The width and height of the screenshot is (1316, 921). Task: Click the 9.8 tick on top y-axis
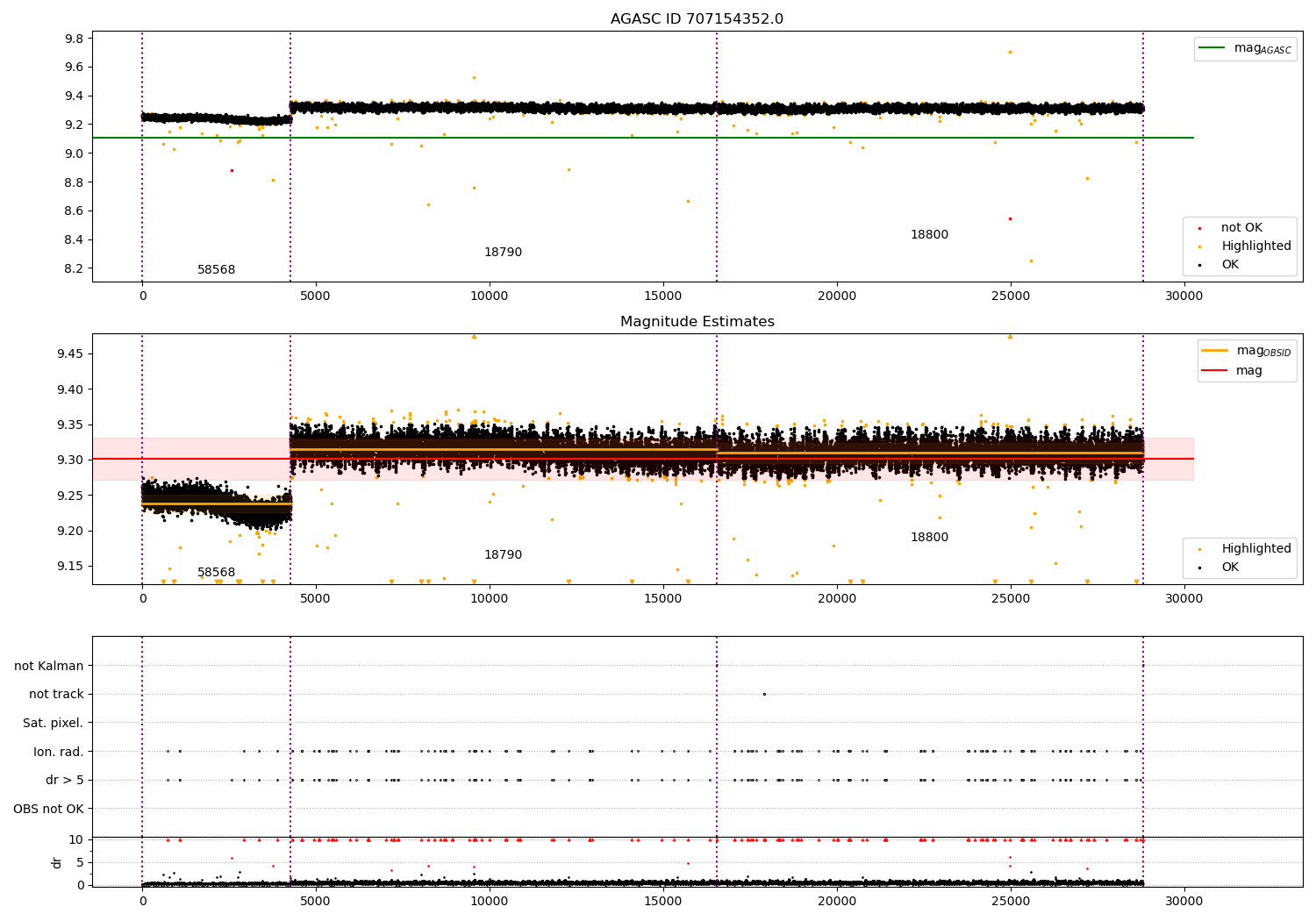click(x=75, y=39)
